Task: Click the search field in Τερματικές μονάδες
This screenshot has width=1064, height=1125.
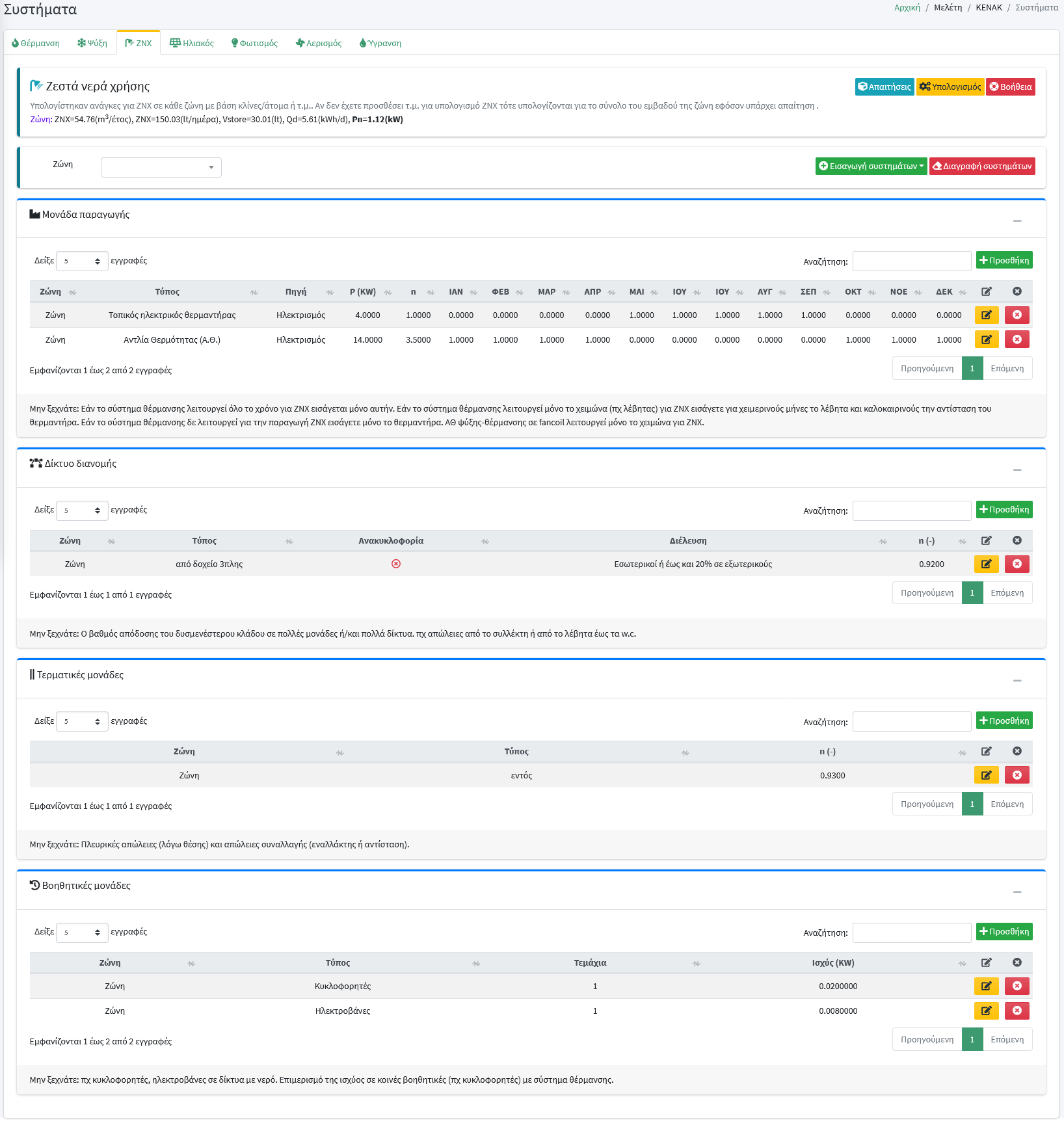Action: [911, 722]
